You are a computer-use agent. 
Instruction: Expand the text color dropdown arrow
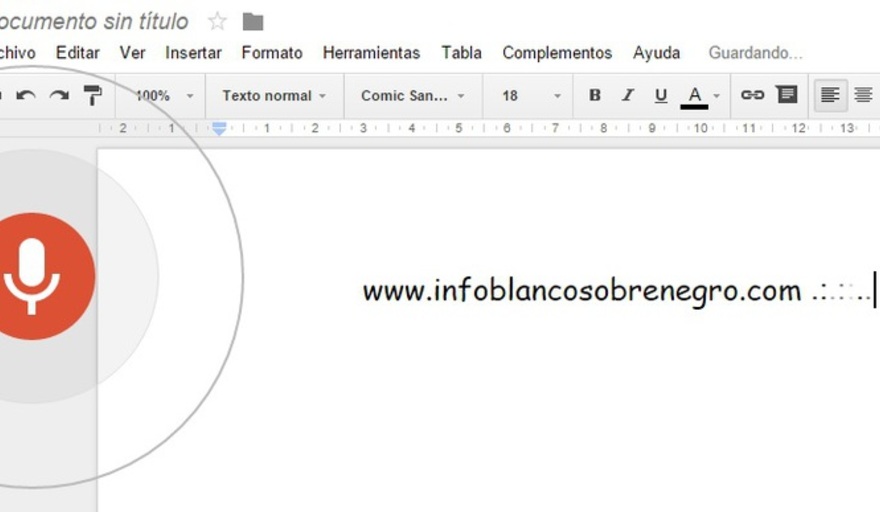[716, 96]
